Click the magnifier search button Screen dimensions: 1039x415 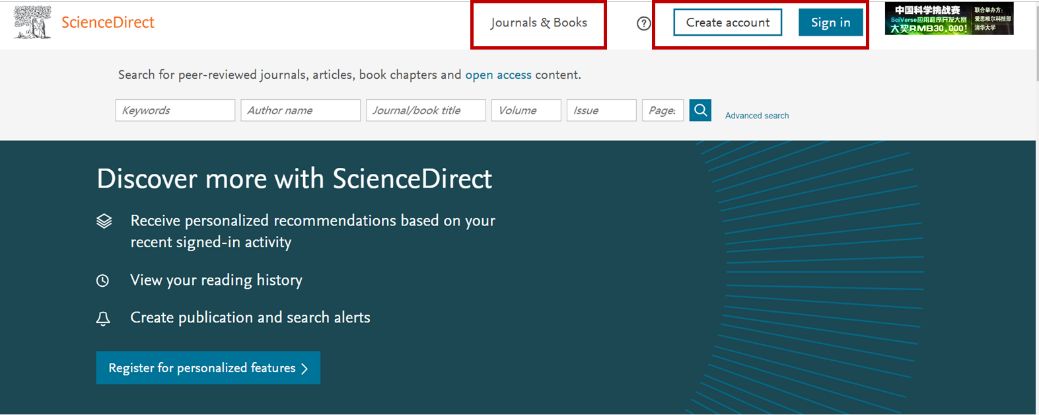tap(701, 110)
